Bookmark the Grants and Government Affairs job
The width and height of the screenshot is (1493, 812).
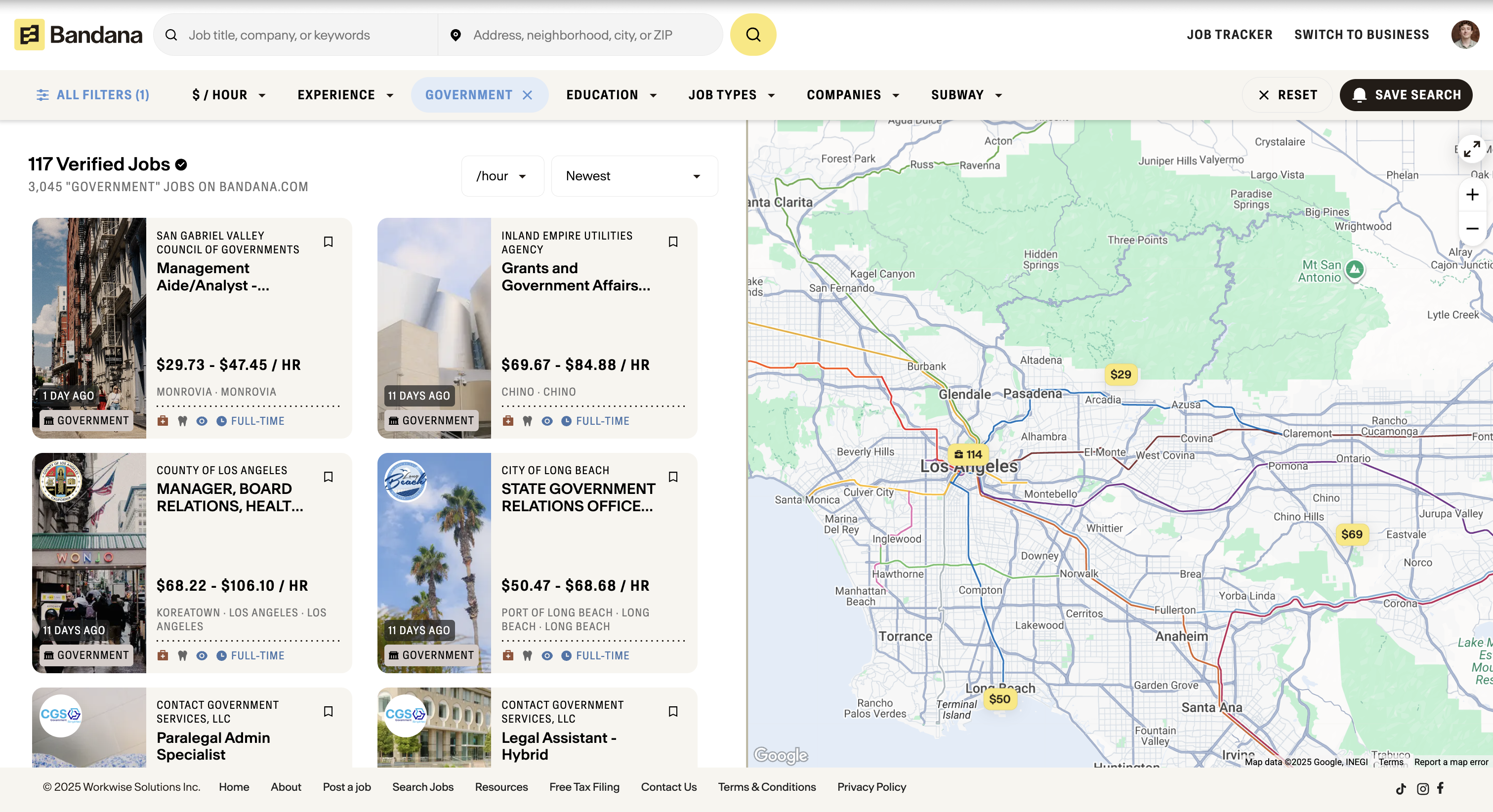[673, 242]
